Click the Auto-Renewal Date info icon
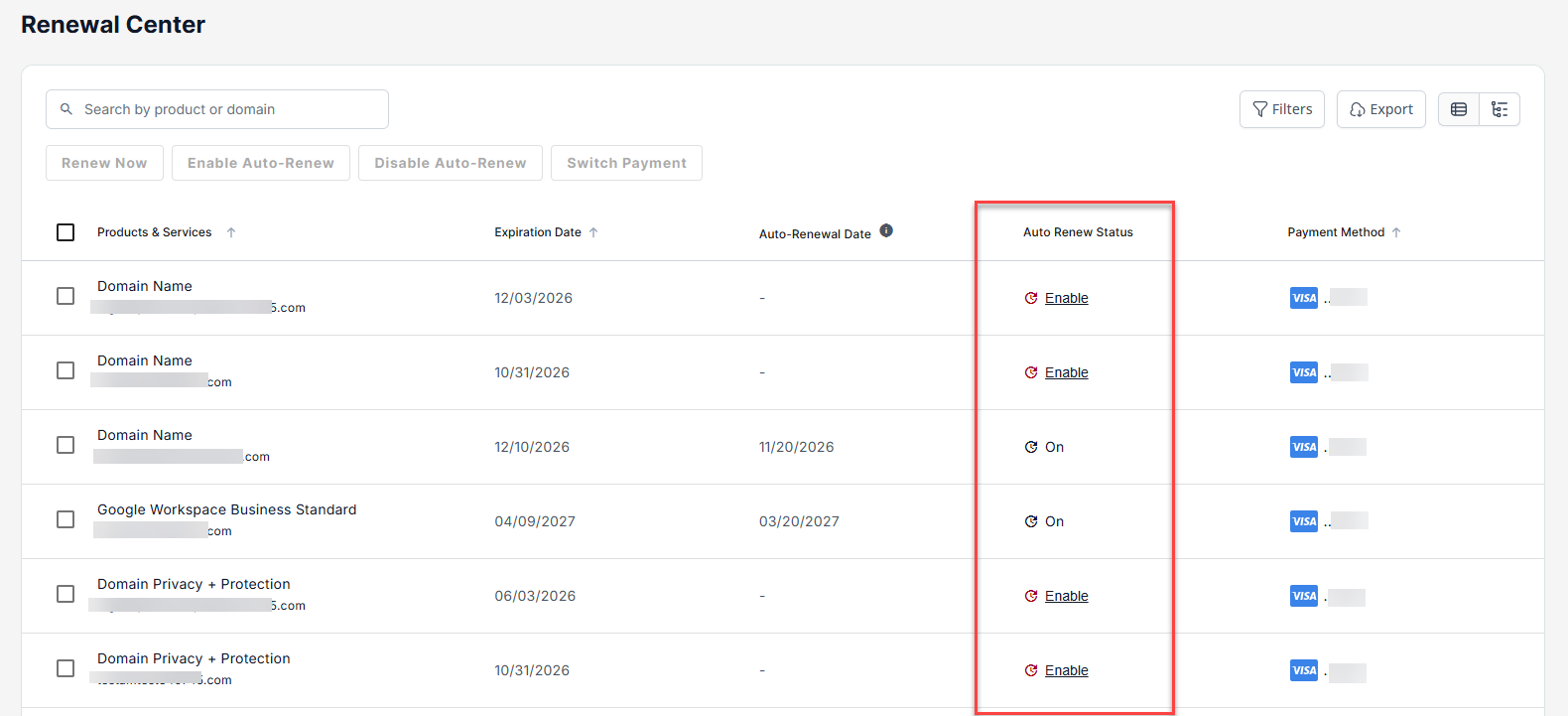The width and height of the screenshot is (1568, 716). point(886,230)
